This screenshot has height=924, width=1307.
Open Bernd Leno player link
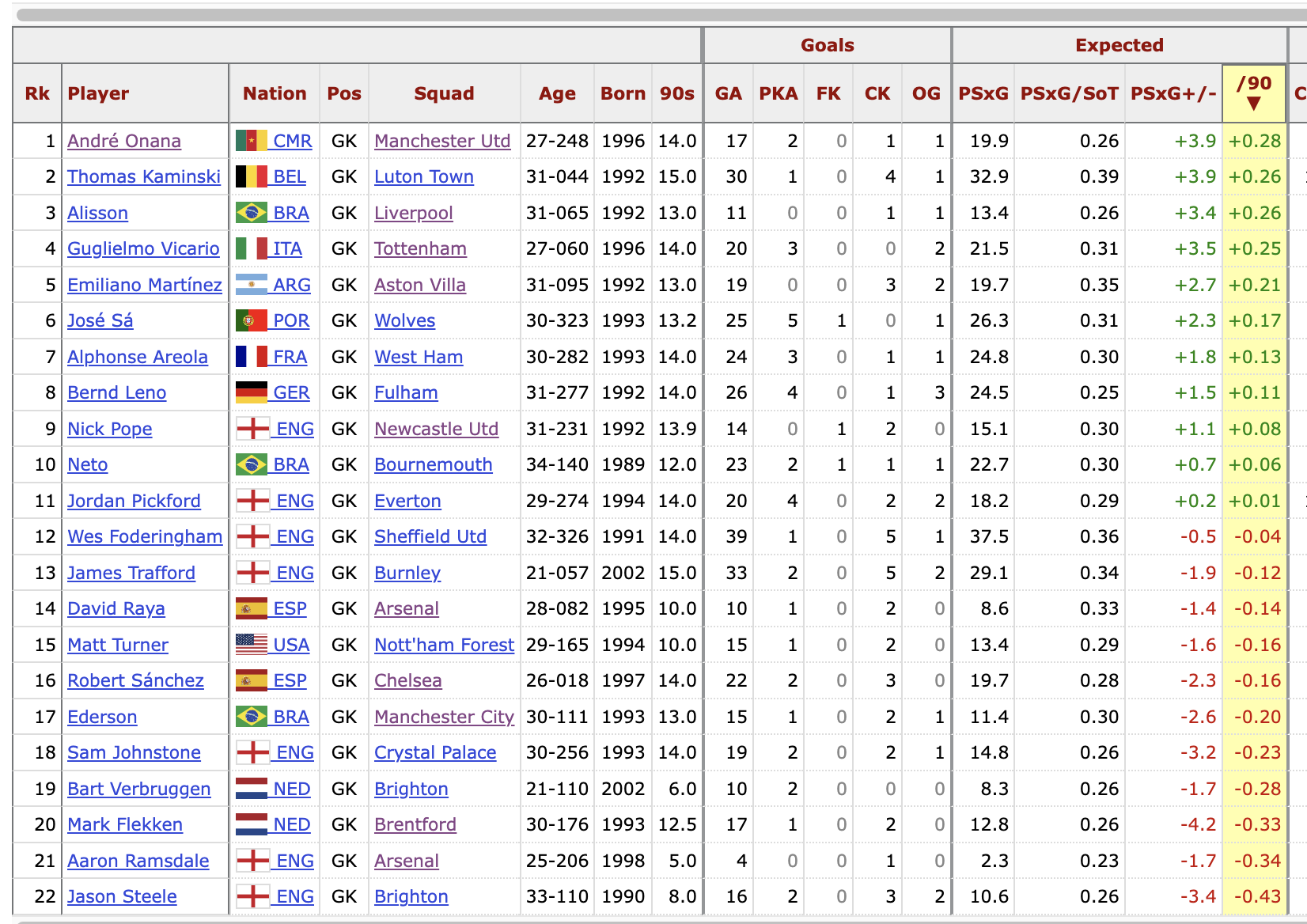click(x=117, y=392)
